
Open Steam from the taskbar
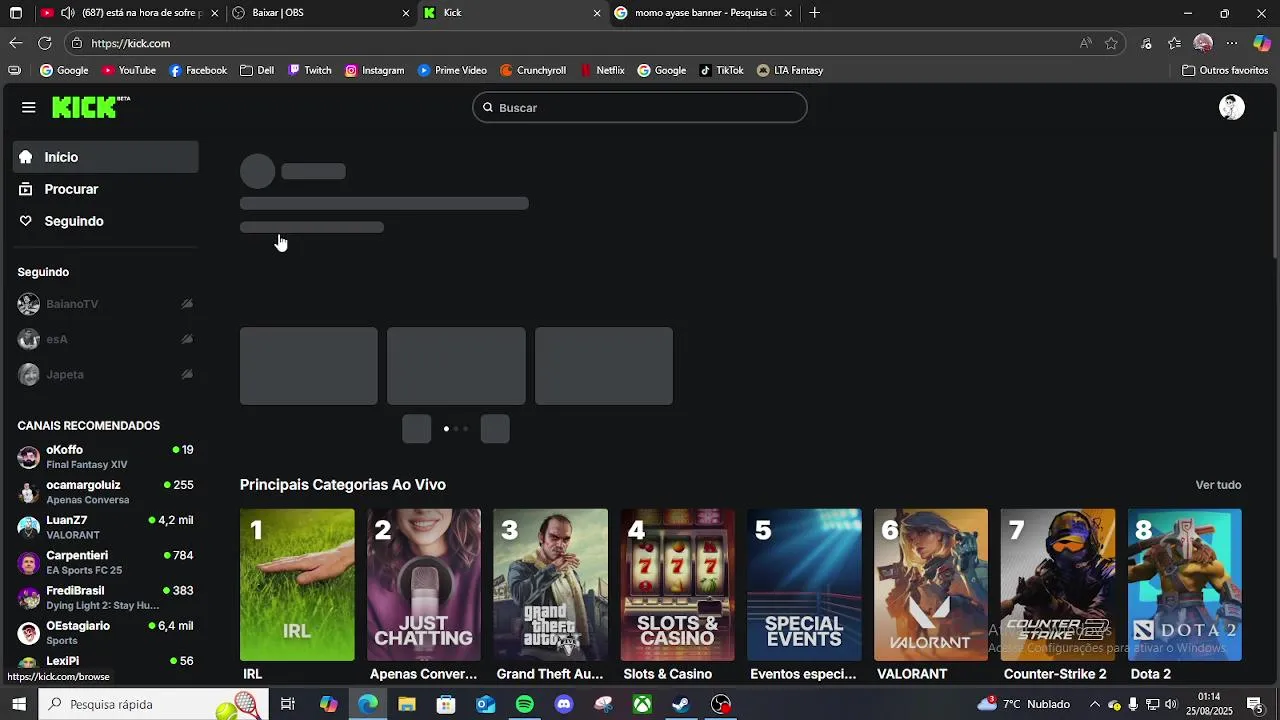[x=681, y=704]
